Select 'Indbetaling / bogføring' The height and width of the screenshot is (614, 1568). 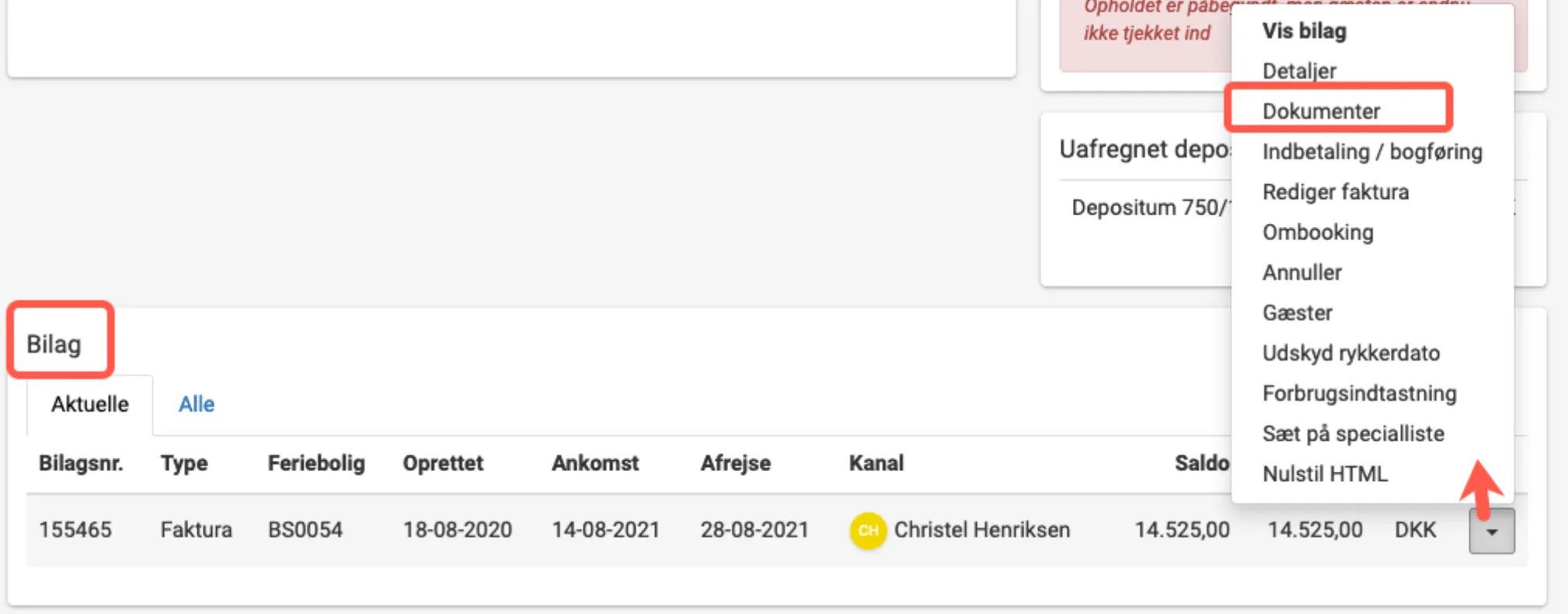click(x=1371, y=152)
